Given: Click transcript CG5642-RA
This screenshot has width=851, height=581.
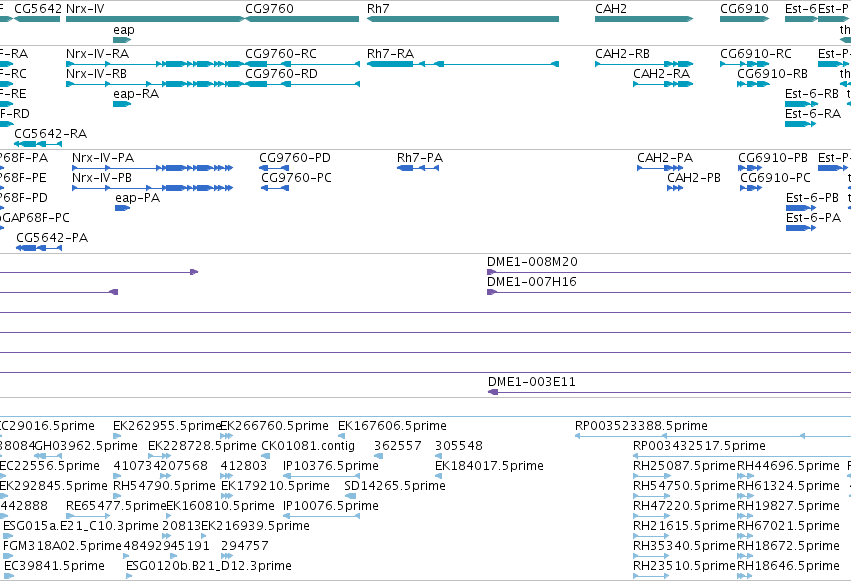Looking at the screenshot, I should [x=38, y=144].
